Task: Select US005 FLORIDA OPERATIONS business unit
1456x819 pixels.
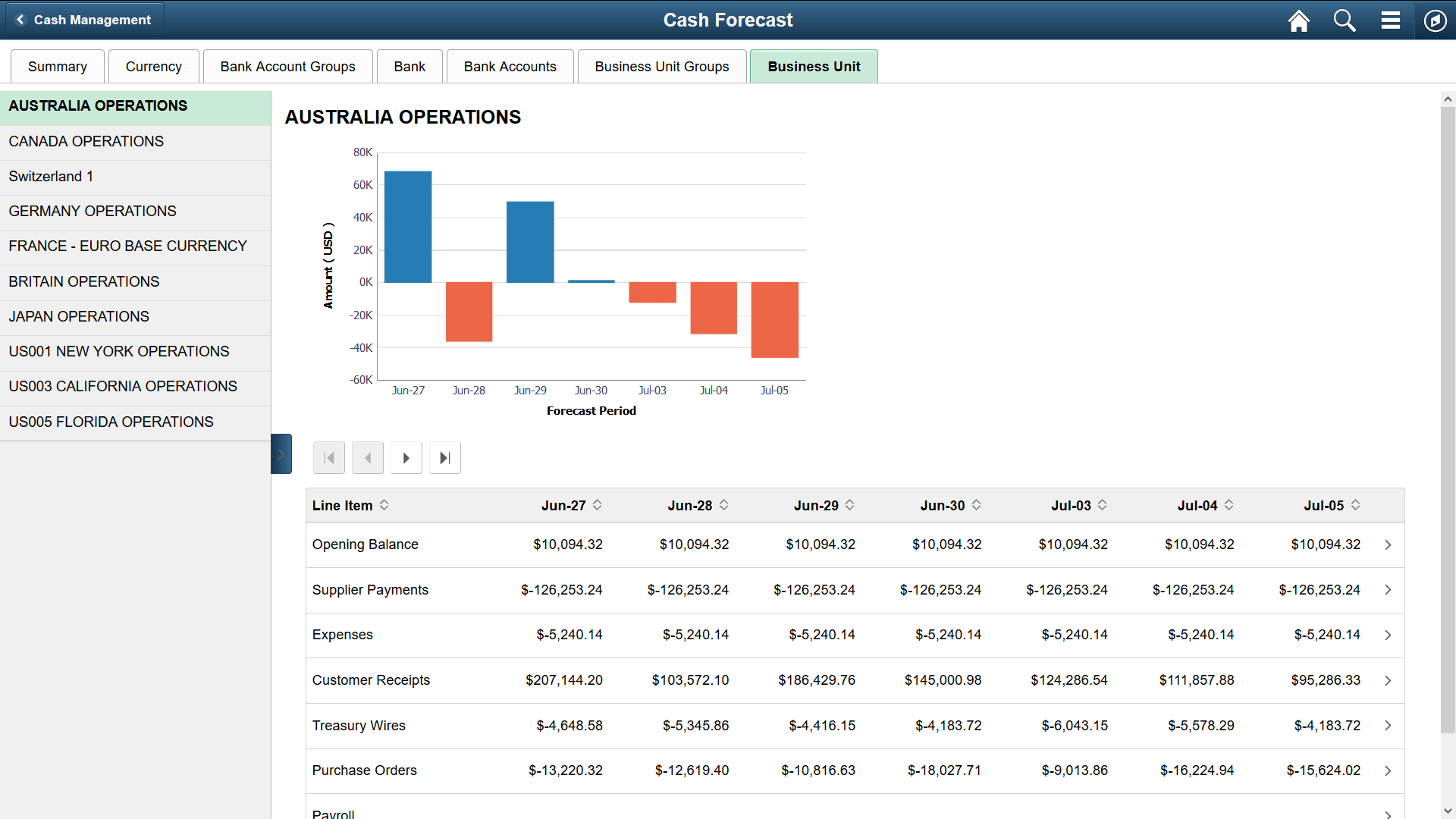Action: coord(111,422)
